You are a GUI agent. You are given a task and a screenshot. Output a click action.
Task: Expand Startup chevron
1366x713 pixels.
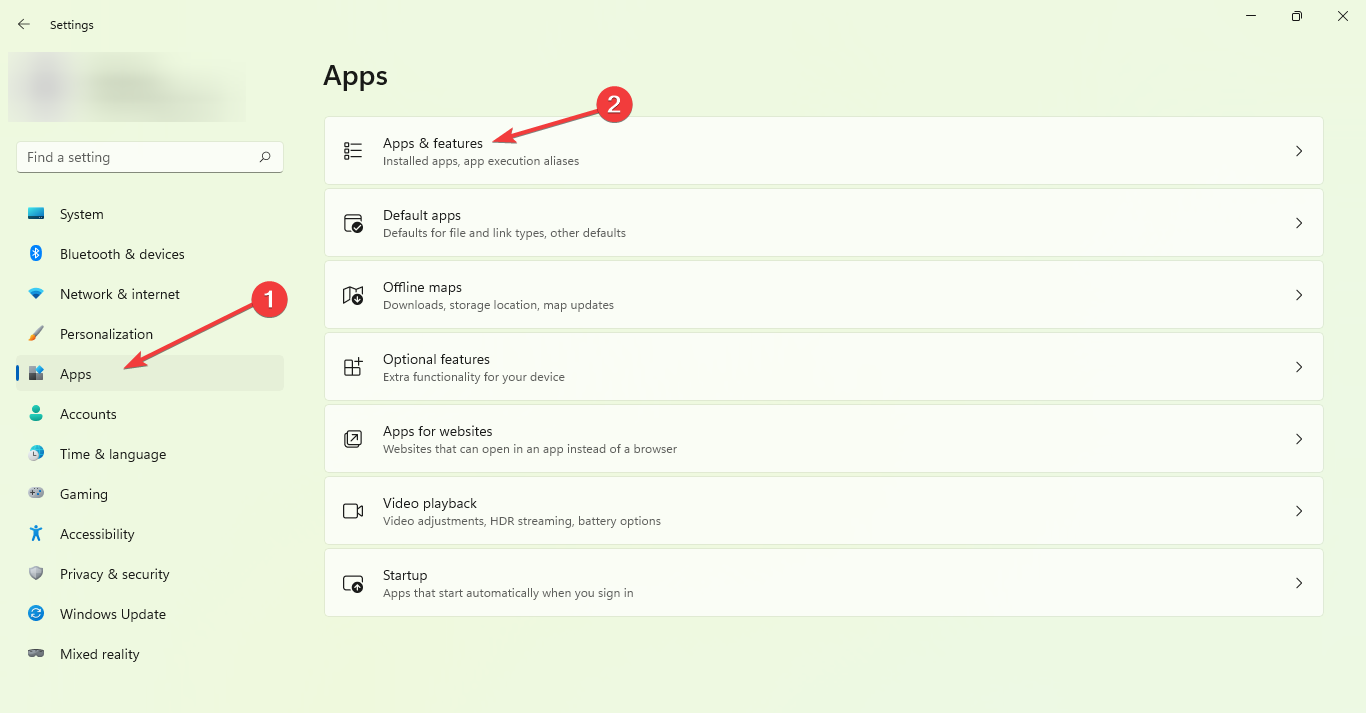pos(1299,583)
